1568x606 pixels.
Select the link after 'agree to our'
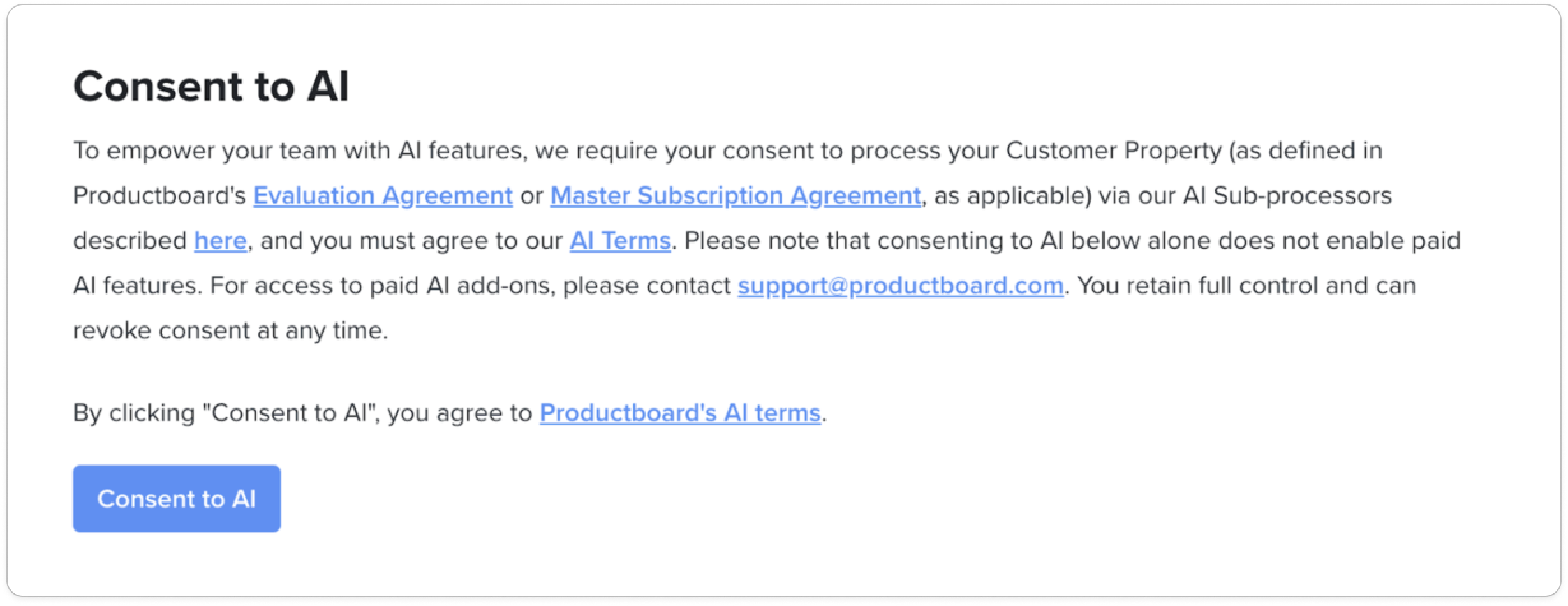[620, 240]
